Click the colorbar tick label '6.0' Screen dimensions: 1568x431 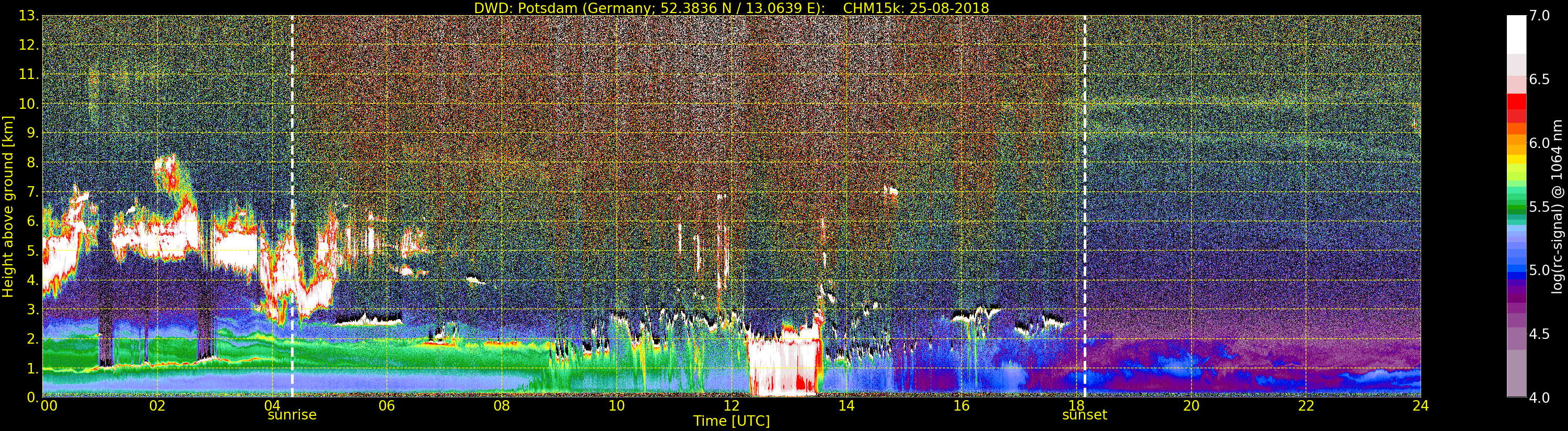(x=1539, y=143)
